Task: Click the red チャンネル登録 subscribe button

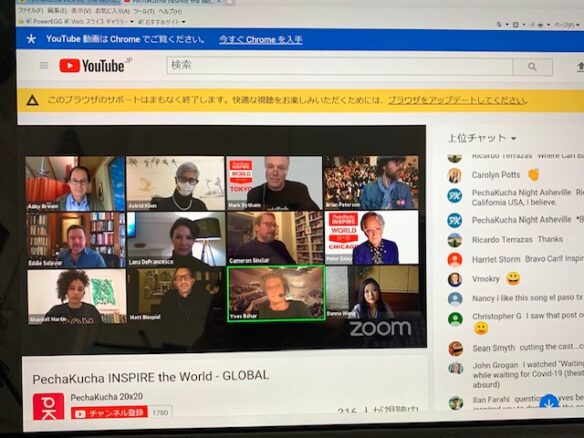Action: click(109, 413)
